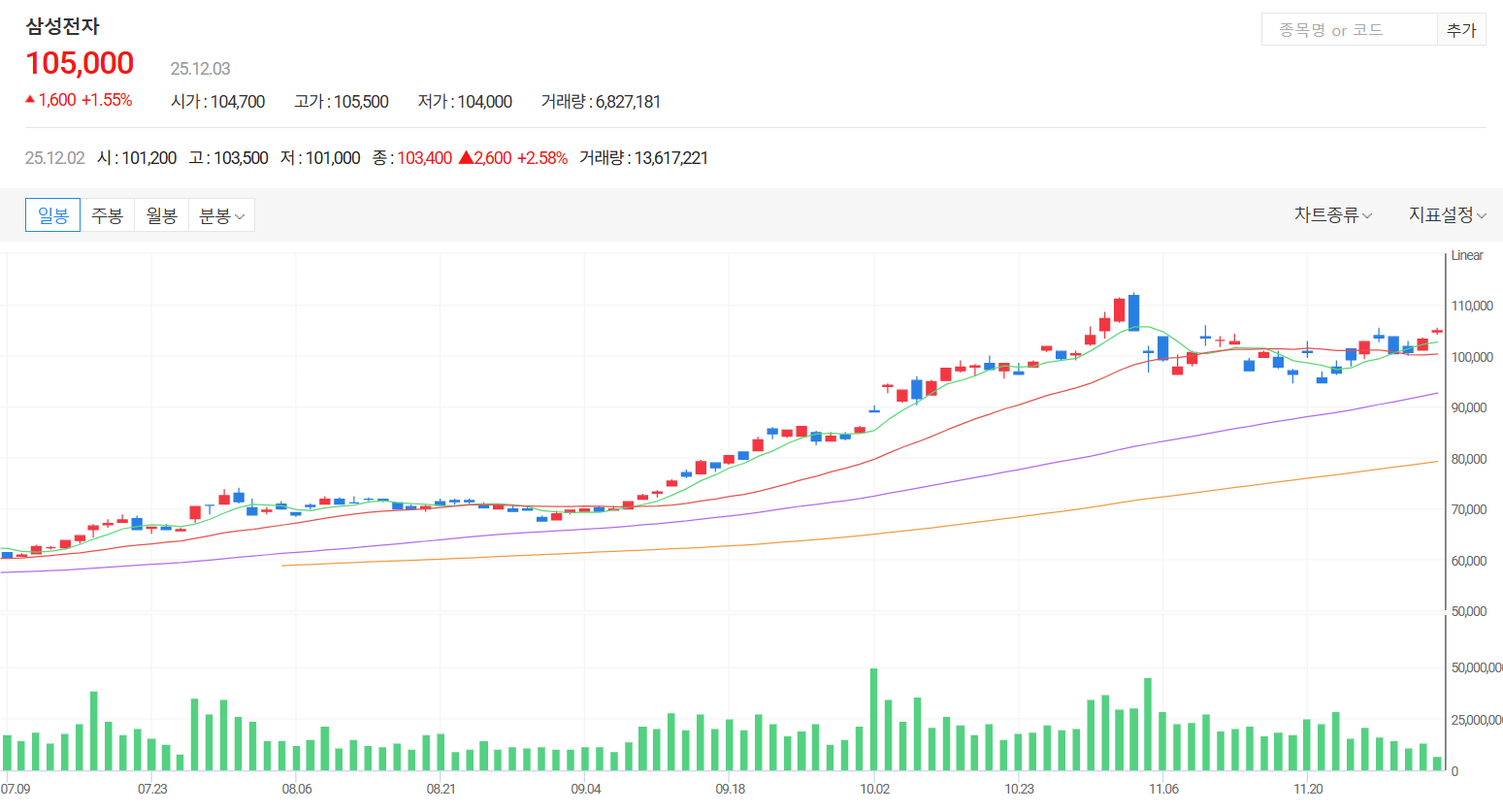Click the previous date 25.12.02
The height and width of the screenshot is (812, 1503).
pos(54,158)
